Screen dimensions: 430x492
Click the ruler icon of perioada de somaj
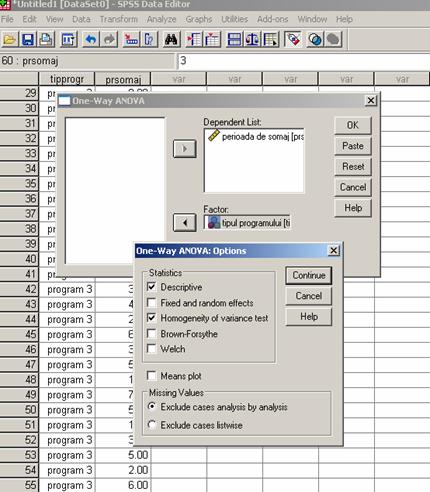pos(214,136)
